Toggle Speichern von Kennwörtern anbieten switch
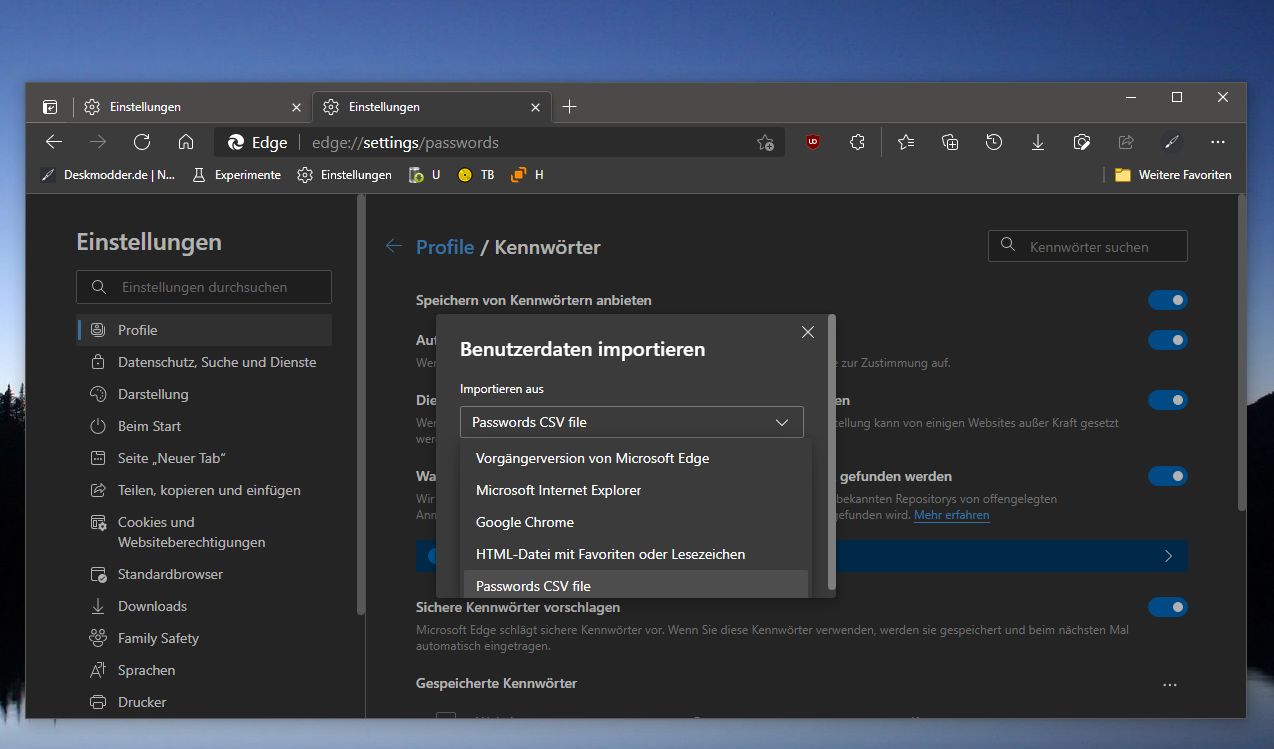 (x=1168, y=300)
